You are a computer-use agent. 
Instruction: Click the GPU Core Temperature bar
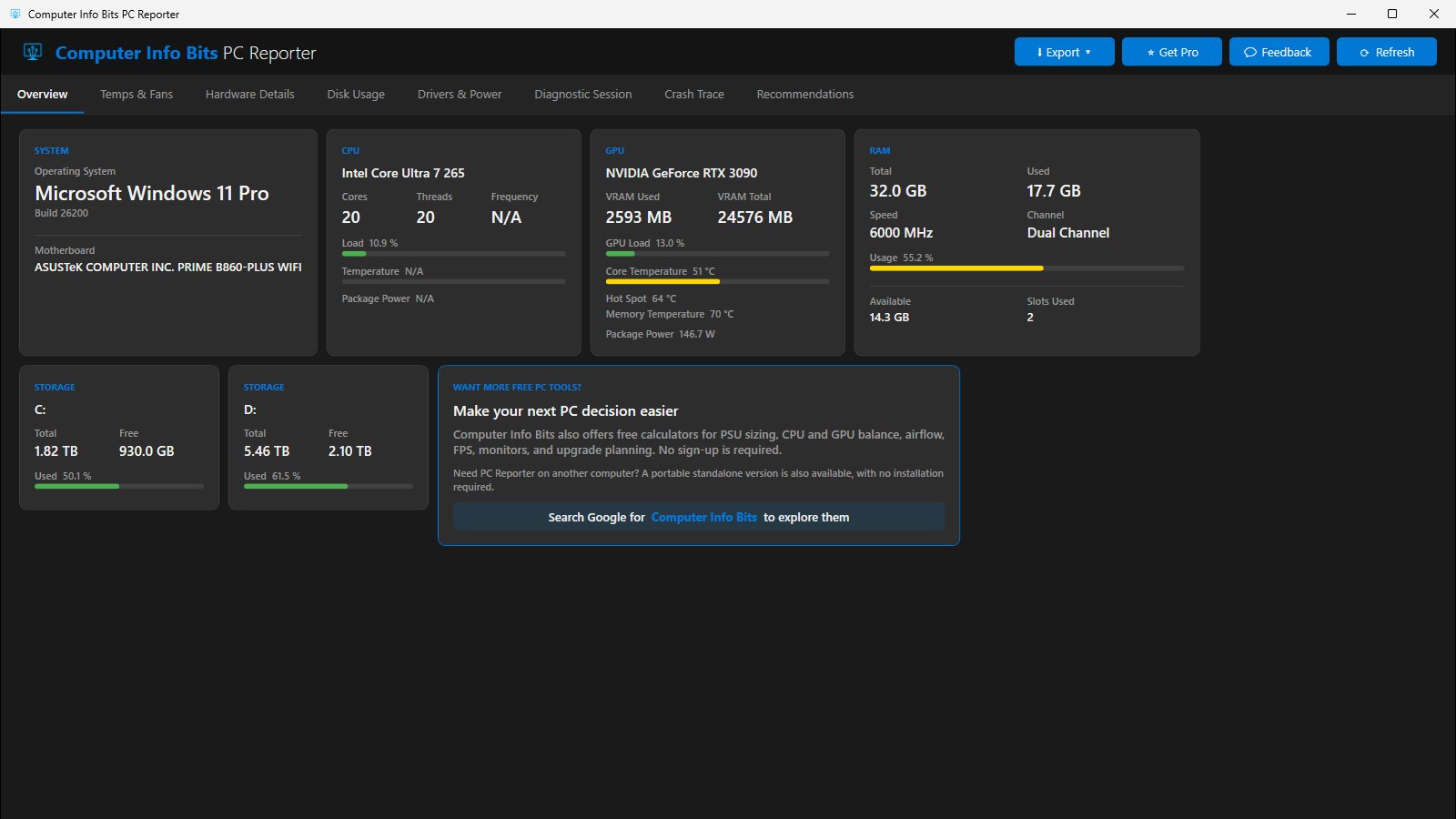coord(717,282)
